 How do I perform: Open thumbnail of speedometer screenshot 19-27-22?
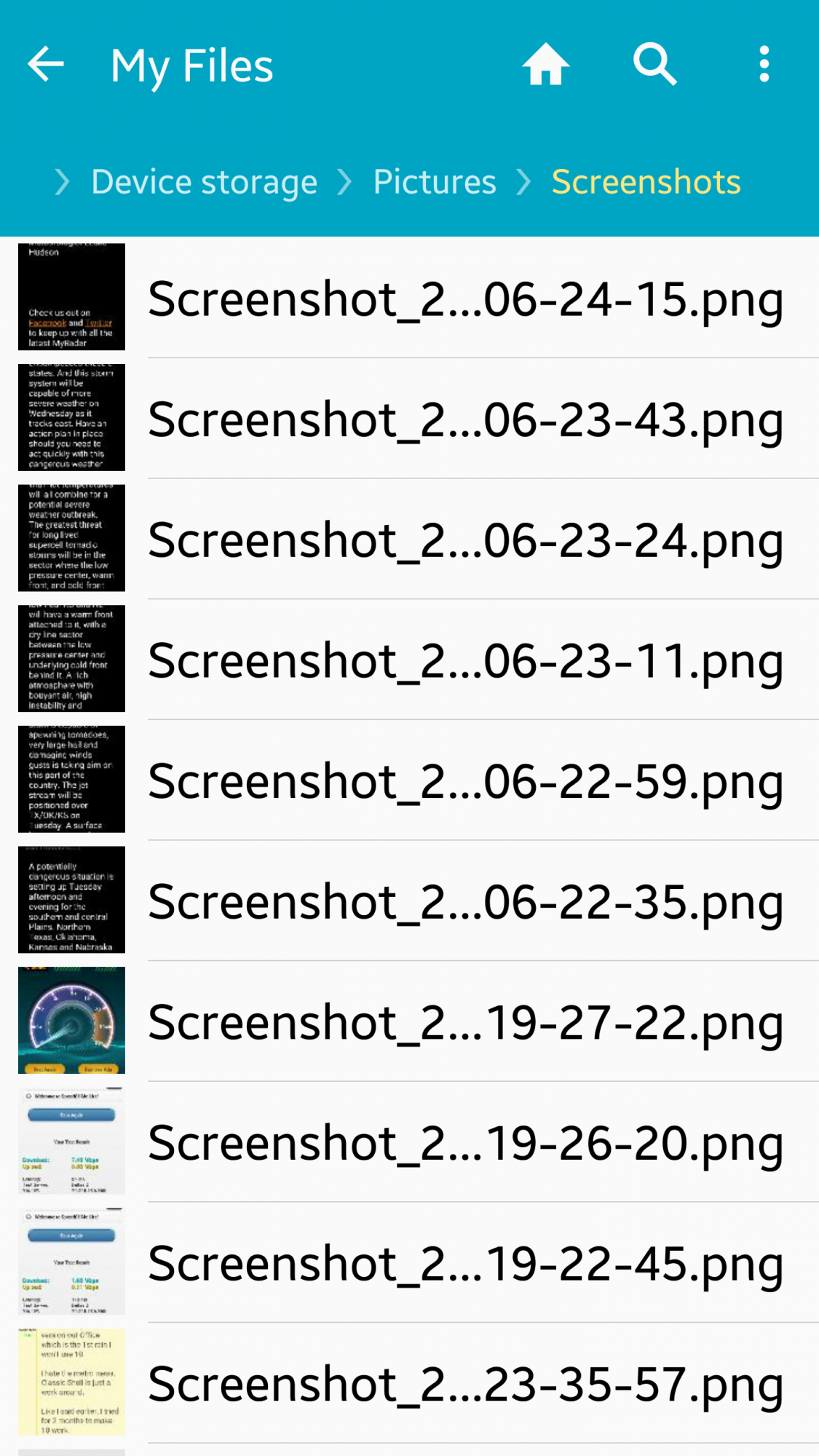(71, 1020)
